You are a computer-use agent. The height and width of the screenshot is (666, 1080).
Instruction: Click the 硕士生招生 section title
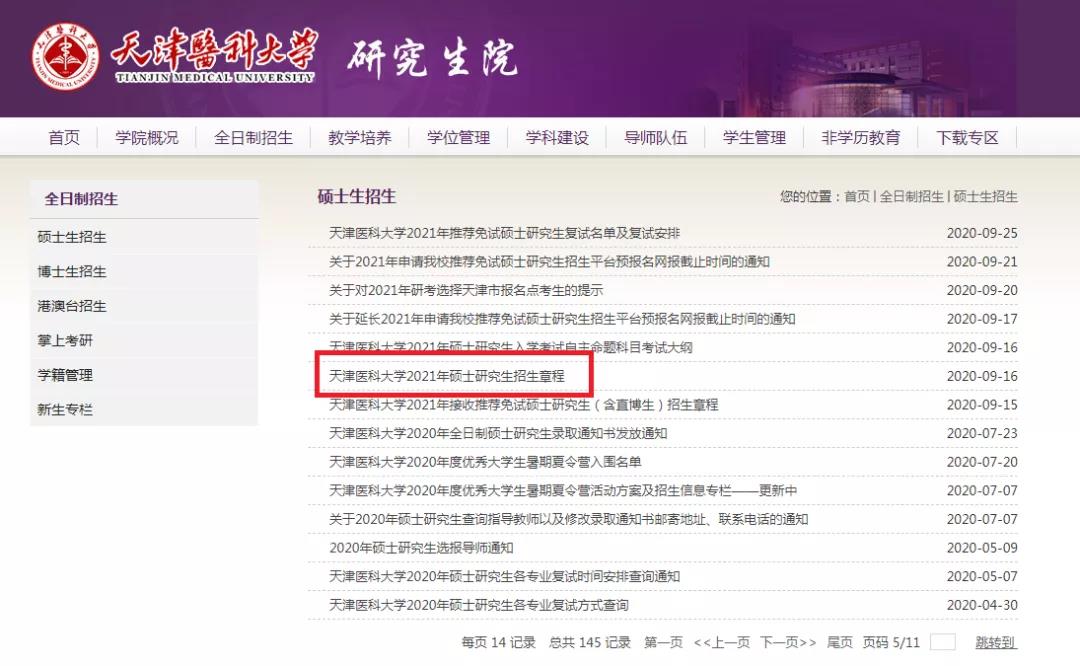click(x=356, y=196)
